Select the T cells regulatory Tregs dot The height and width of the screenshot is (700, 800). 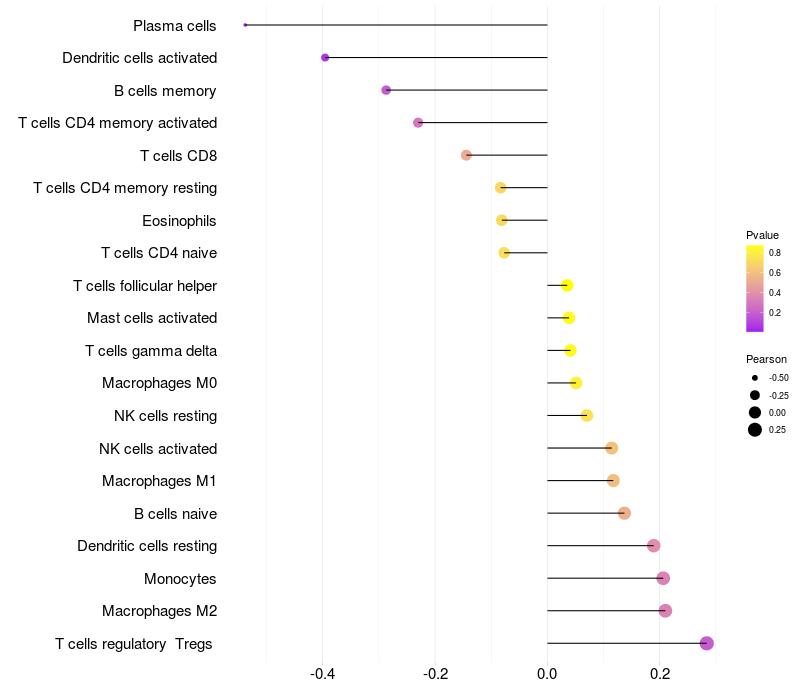tap(707, 643)
